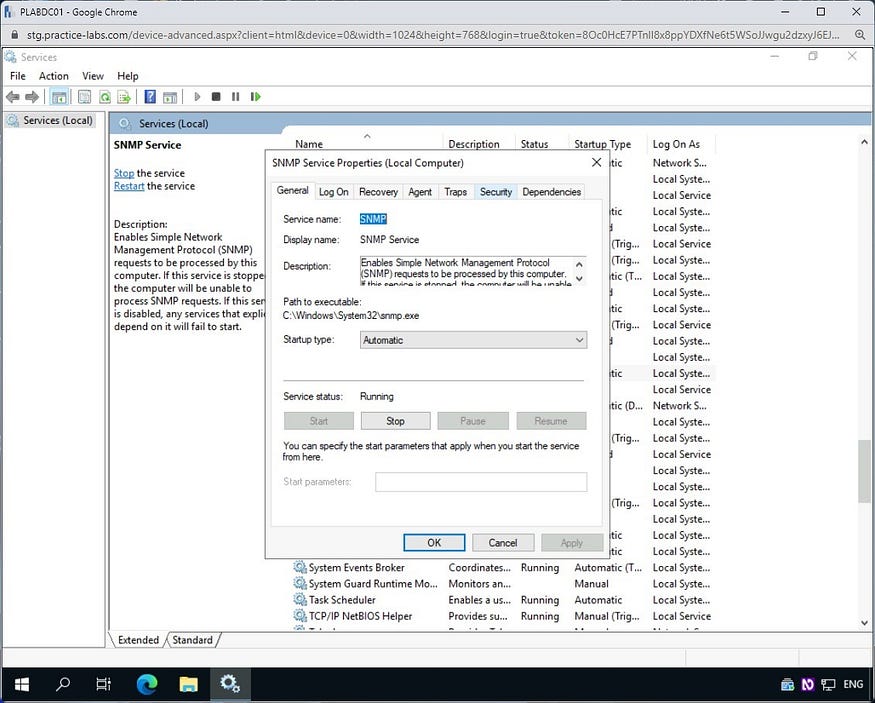The image size is (875, 703).
Task: Click the Restart Service green toolbar icon
Action: click(256, 97)
